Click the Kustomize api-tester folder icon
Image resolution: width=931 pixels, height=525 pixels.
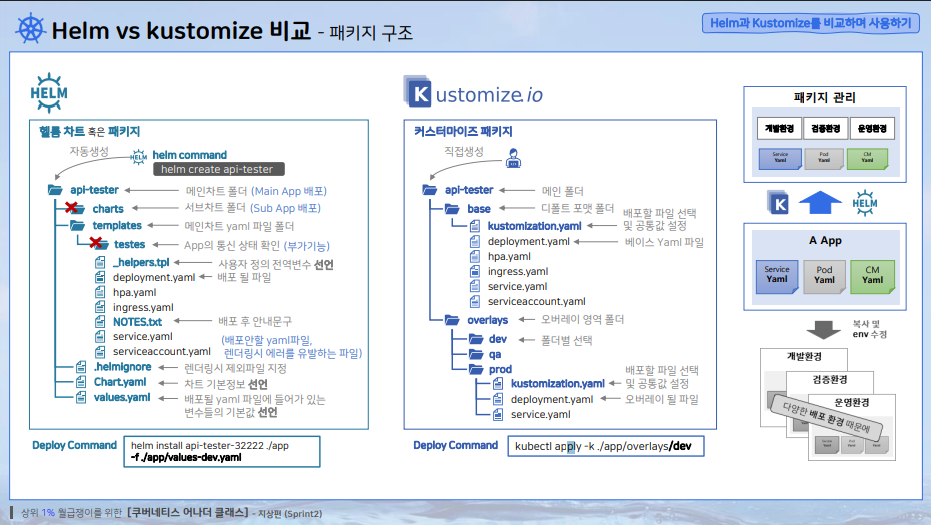[430, 190]
